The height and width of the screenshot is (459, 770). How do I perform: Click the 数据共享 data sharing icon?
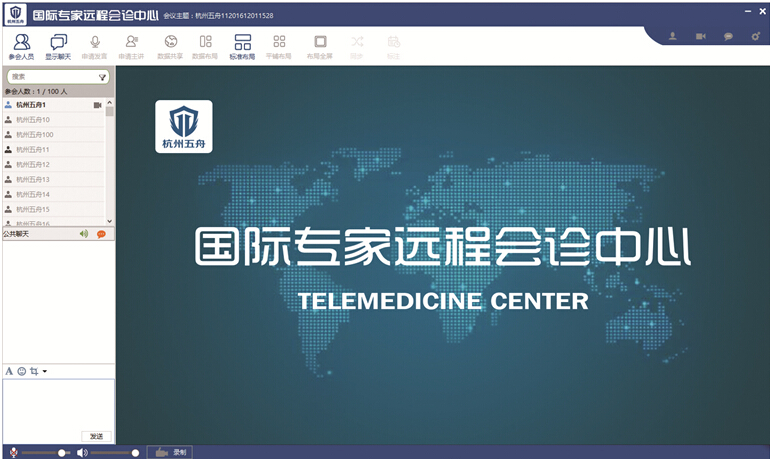click(171, 46)
